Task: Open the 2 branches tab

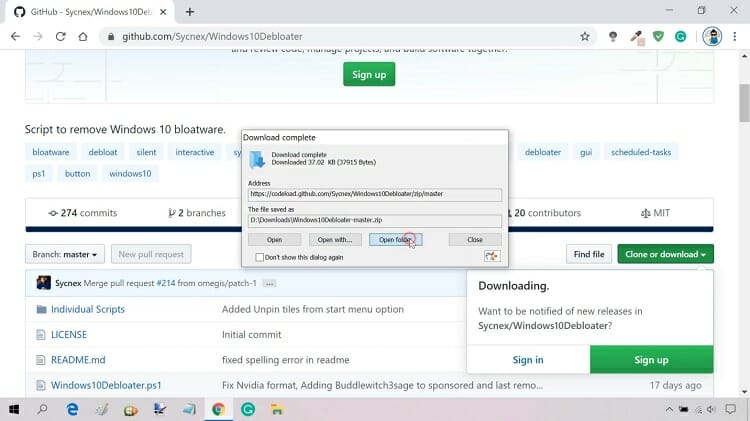Action: (197, 213)
